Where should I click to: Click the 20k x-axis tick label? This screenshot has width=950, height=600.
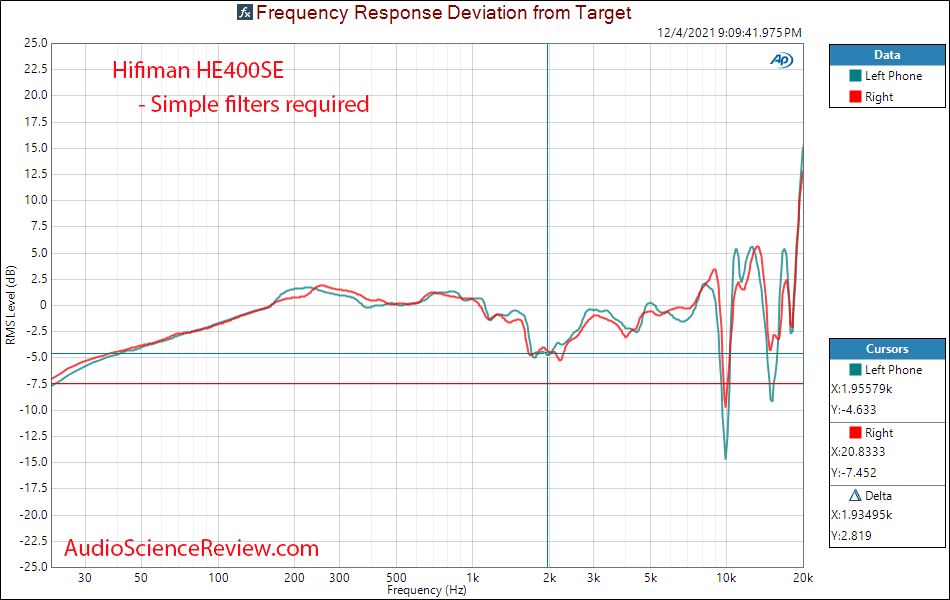[x=803, y=578]
